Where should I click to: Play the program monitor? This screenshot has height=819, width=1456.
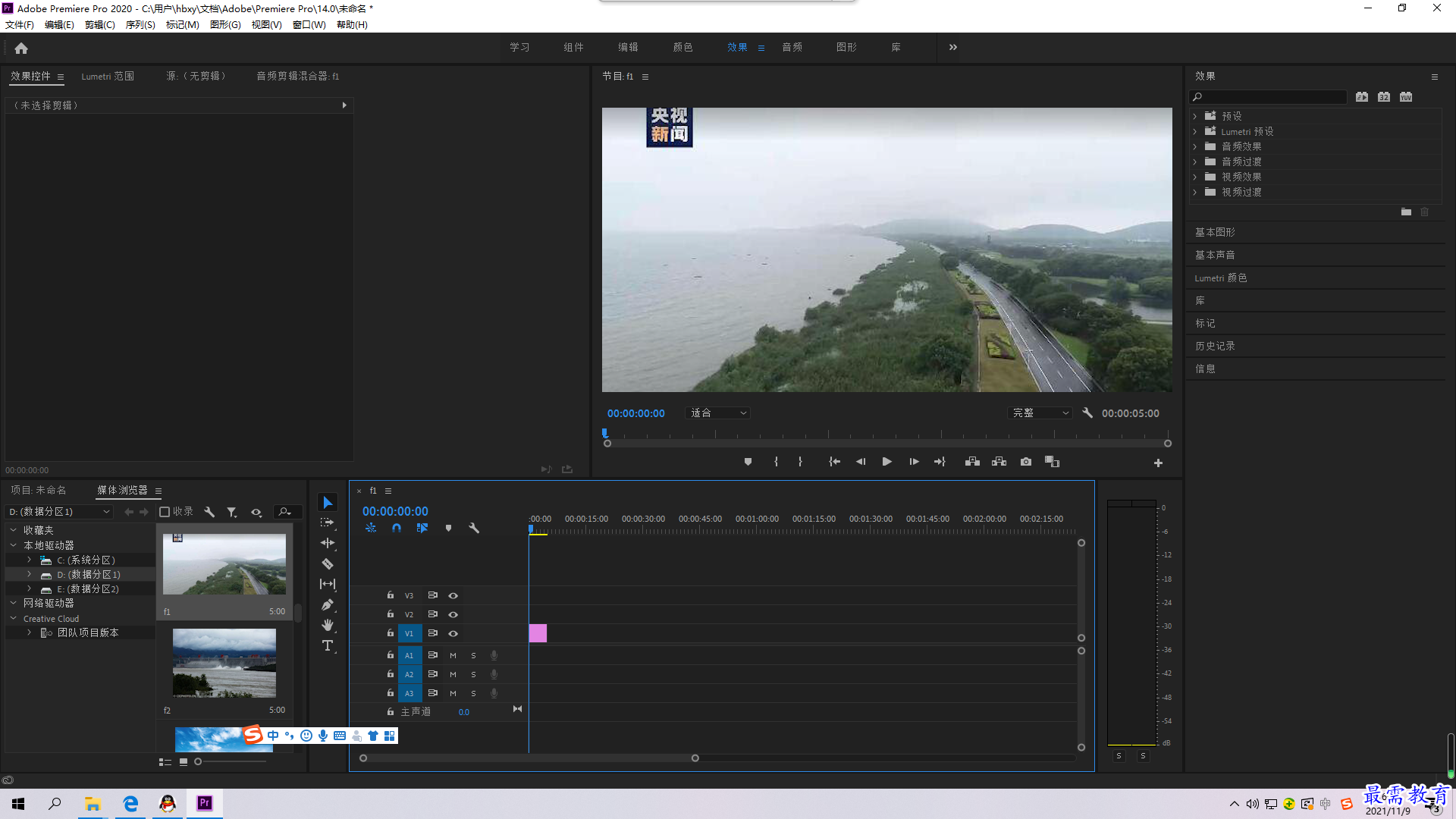coord(886,462)
